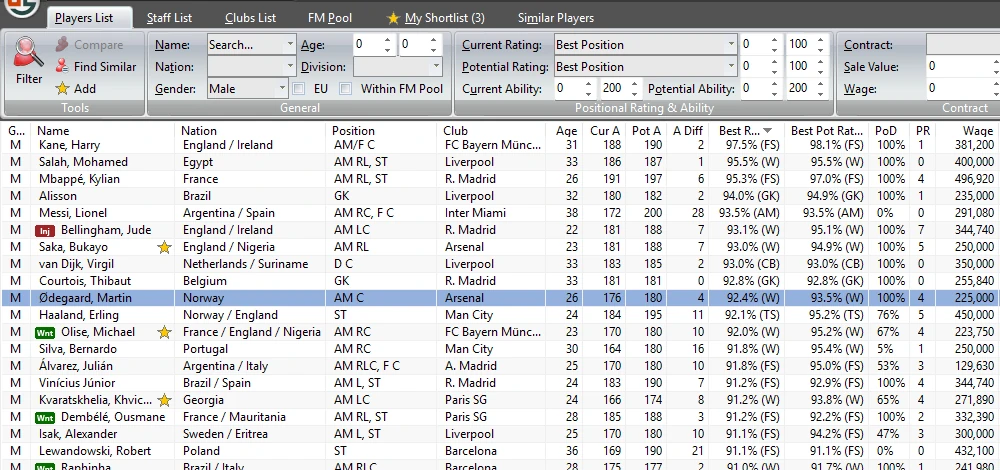Click the Filter magnifier icon
Image resolution: width=1000 pixels, height=470 pixels.
click(x=29, y=53)
